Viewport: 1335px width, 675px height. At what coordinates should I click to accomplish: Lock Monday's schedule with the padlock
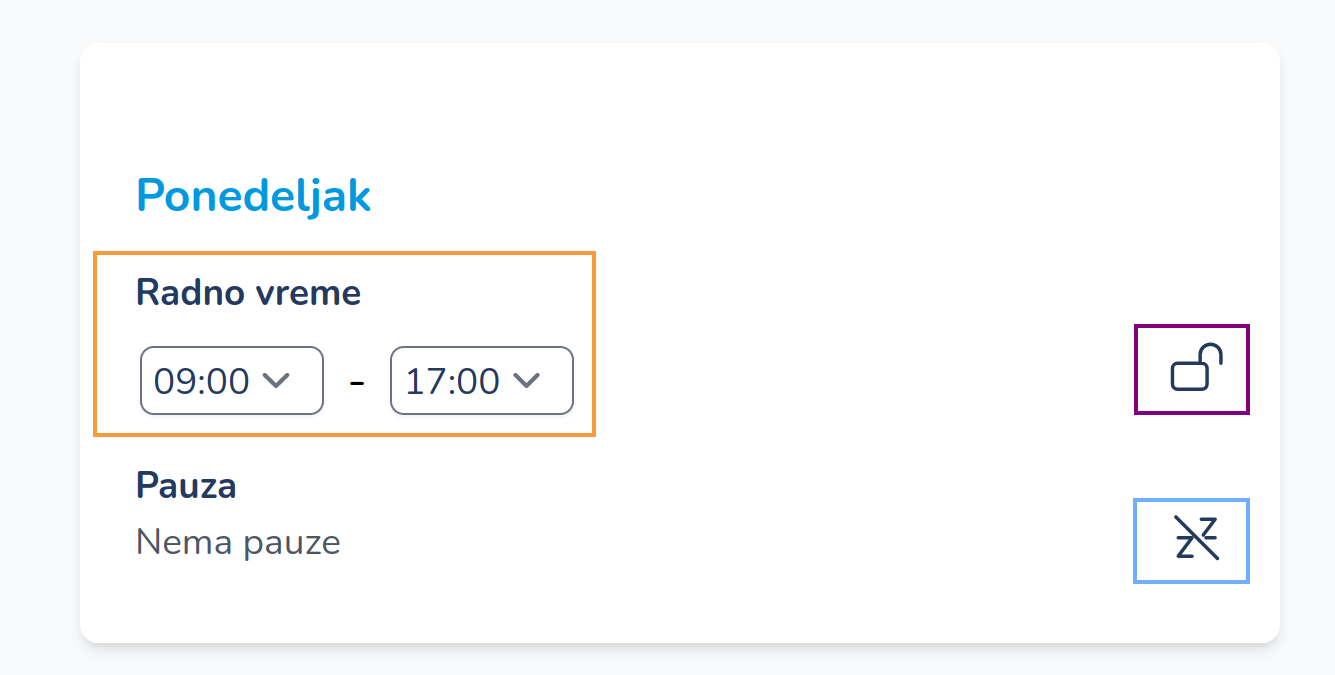pos(1192,369)
